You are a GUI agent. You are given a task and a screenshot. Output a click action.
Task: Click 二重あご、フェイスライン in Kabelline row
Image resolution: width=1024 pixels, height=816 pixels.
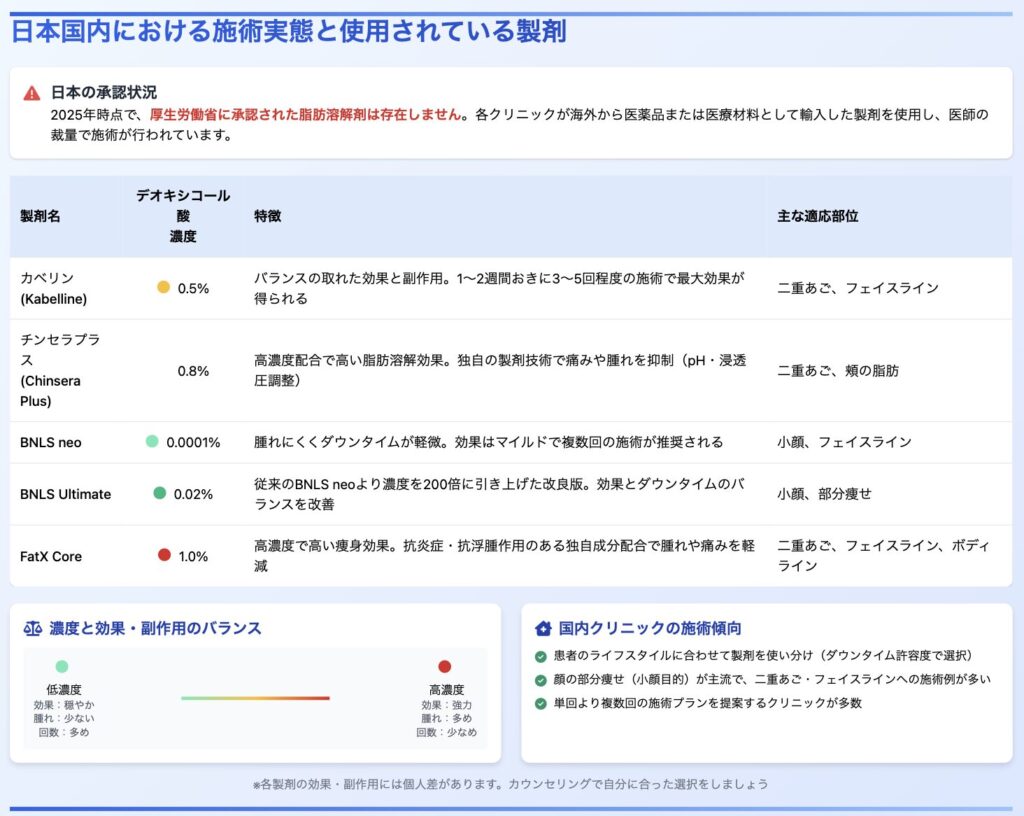[x=858, y=288]
